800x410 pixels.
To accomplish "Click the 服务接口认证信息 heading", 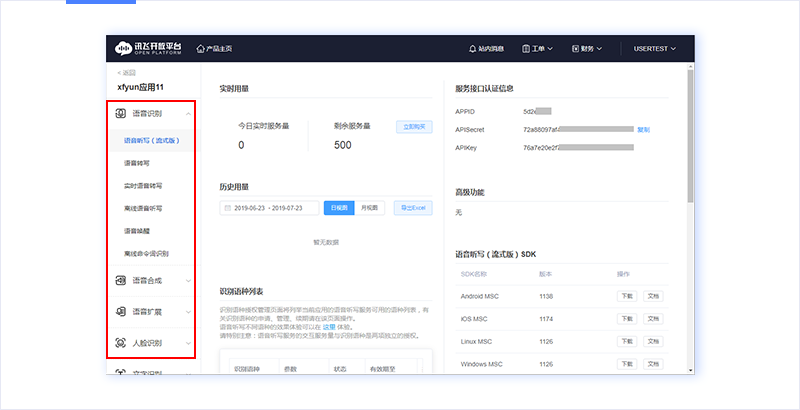I will pyautogui.click(x=484, y=88).
